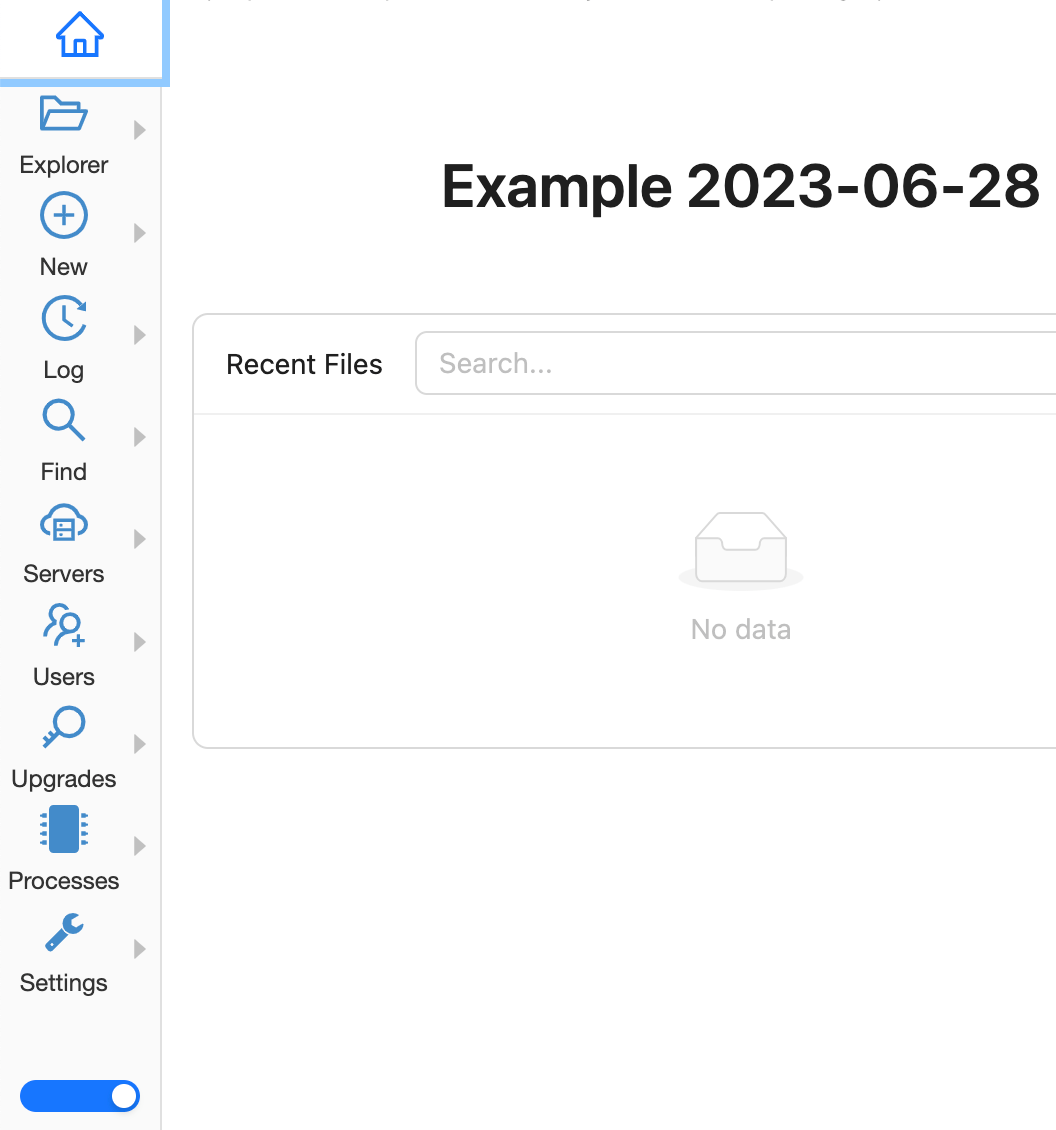Expand the Upgrades submenu arrow

(x=140, y=744)
